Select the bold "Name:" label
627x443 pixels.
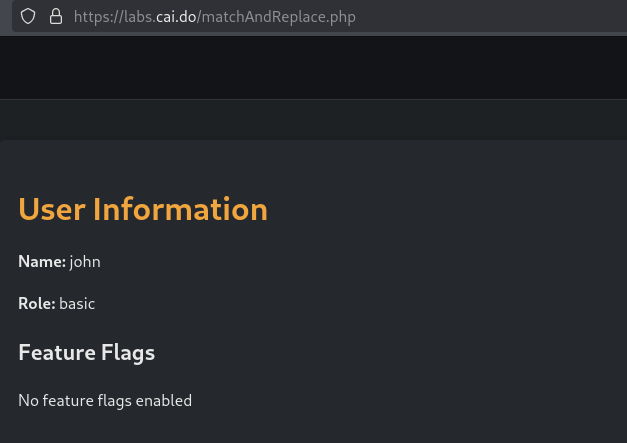pyautogui.click(x=42, y=262)
